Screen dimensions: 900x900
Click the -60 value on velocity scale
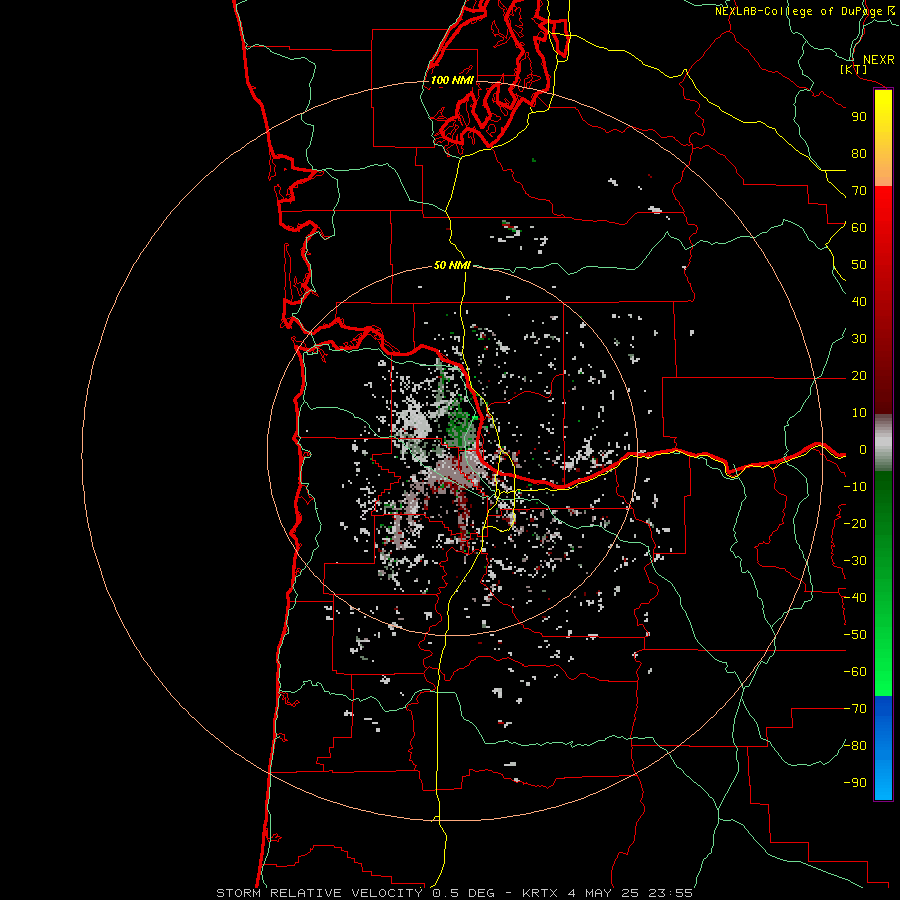coord(855,672)
